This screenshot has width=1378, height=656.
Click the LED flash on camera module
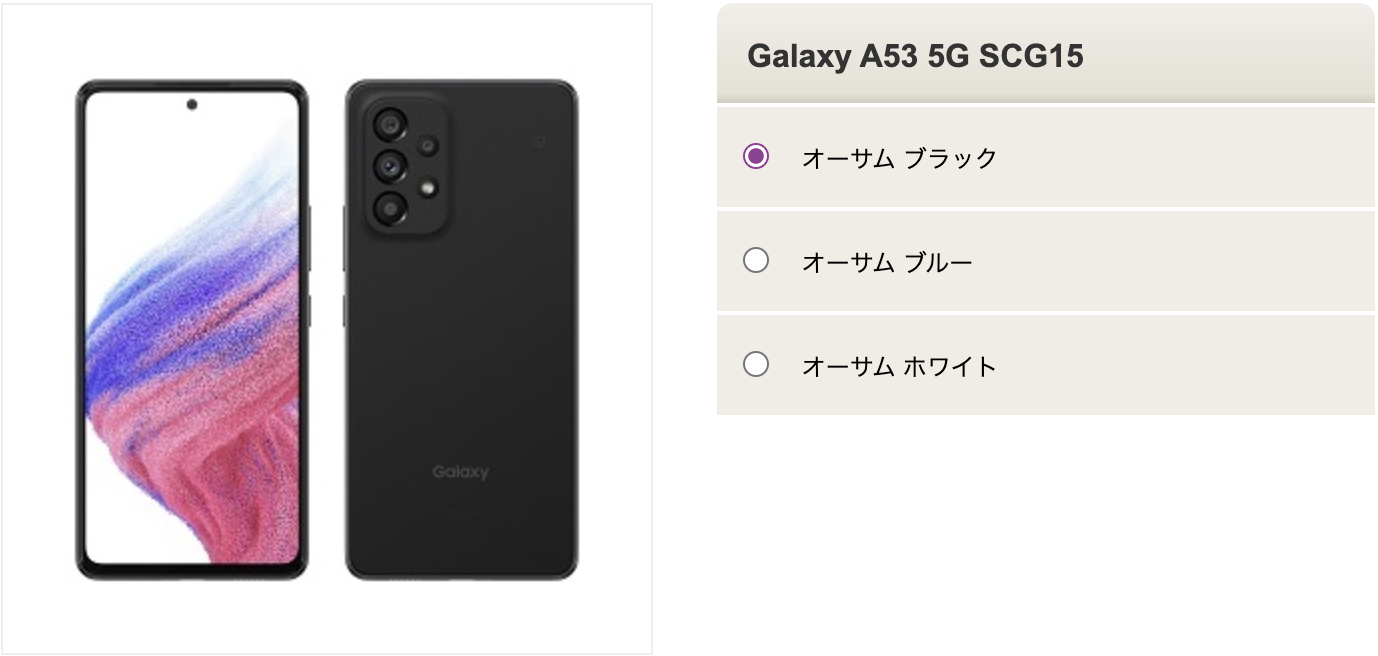click(429, 187)
